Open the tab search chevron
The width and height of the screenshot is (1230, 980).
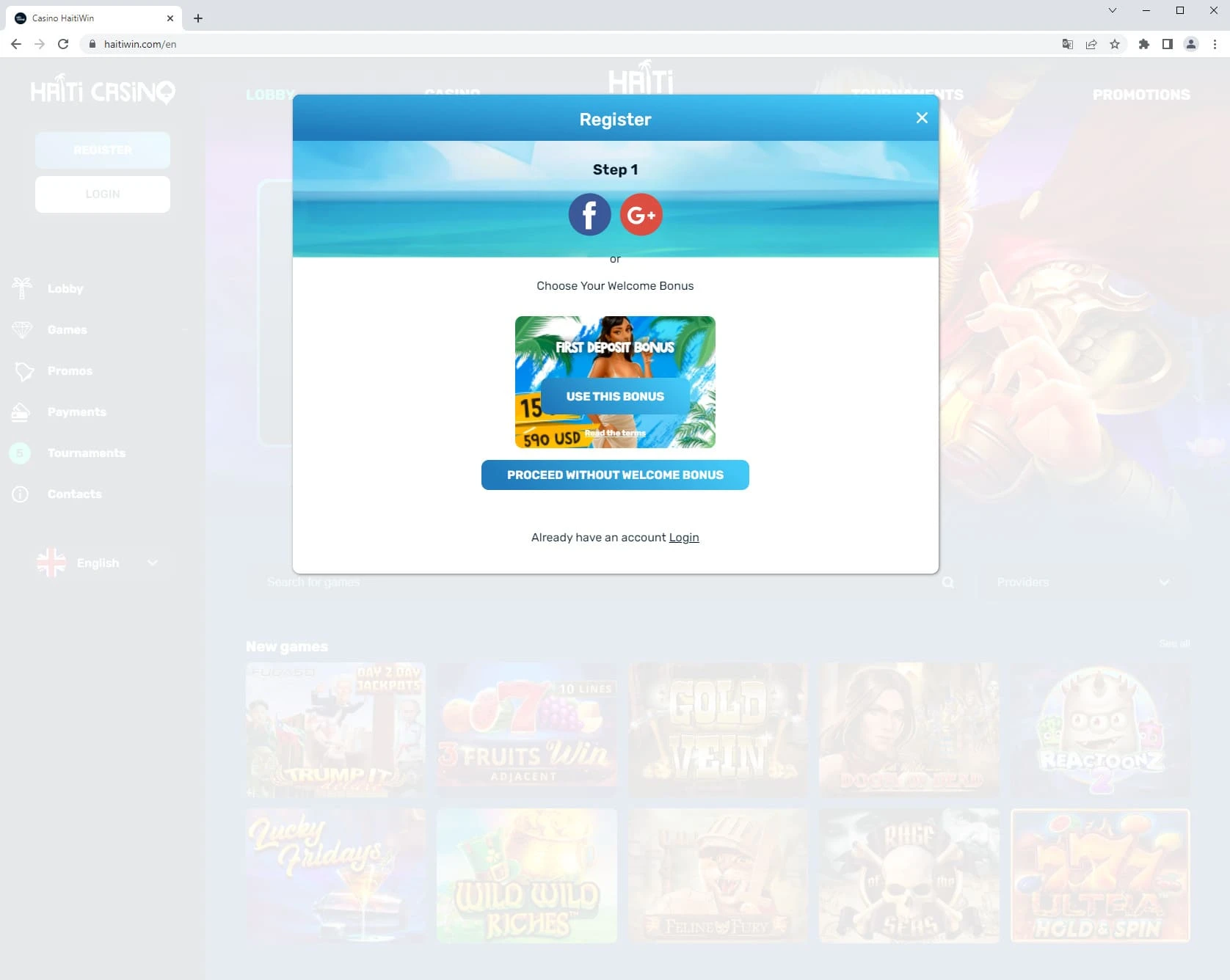[x=1113, y=10]
